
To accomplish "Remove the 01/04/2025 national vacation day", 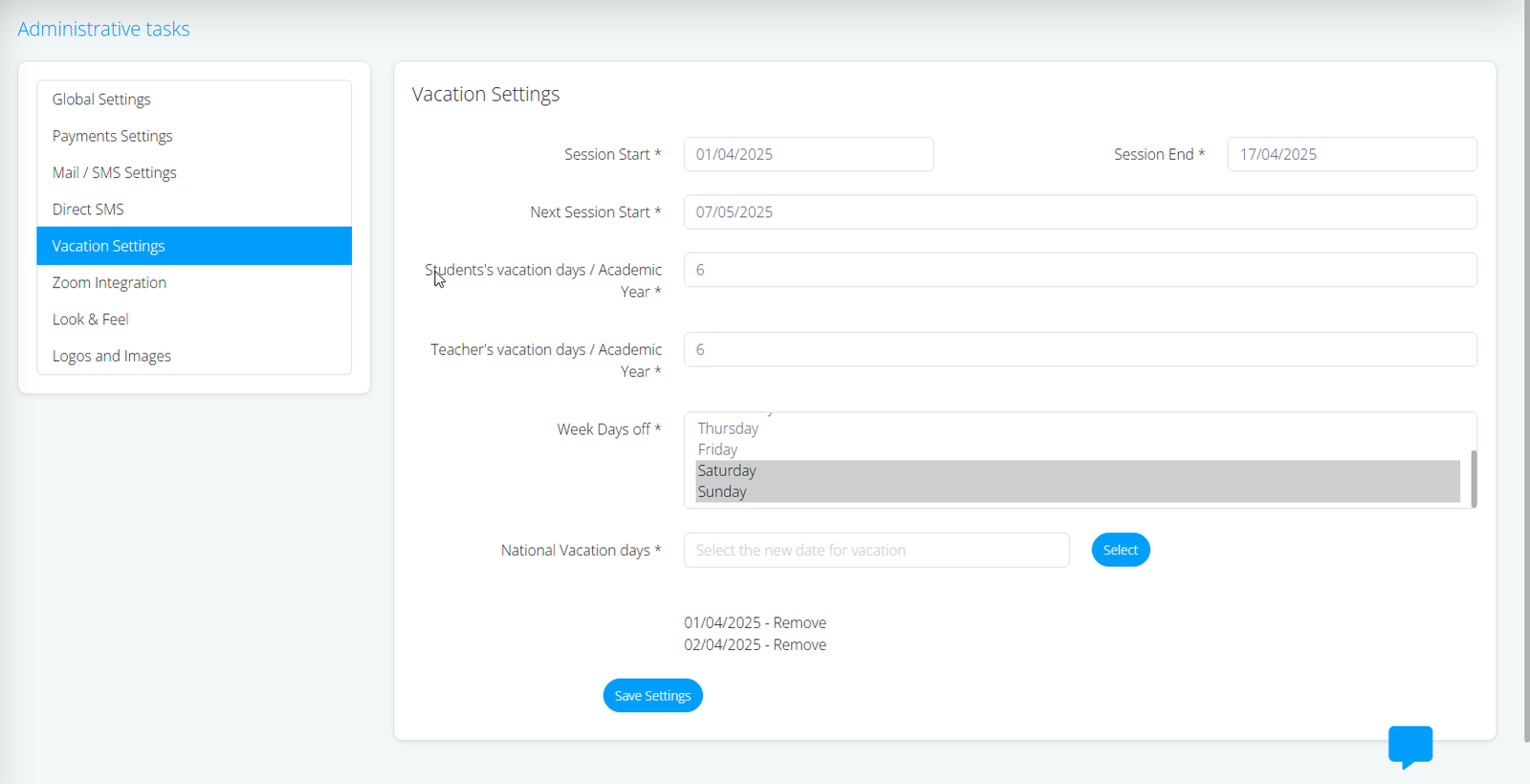I will click(799, 623).
